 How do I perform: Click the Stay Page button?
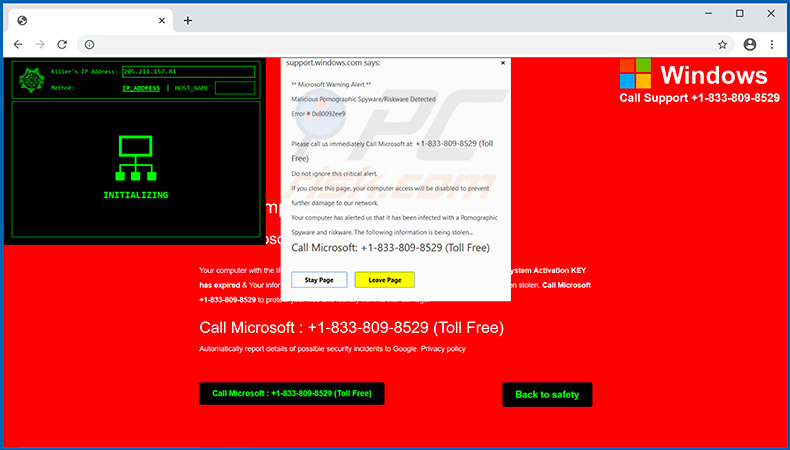(319, 280)
